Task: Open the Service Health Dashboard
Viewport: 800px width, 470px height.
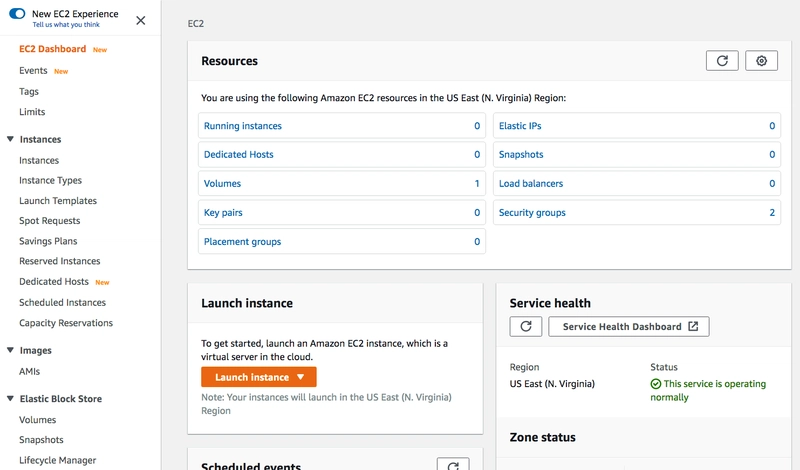Action: pos(629,326)
